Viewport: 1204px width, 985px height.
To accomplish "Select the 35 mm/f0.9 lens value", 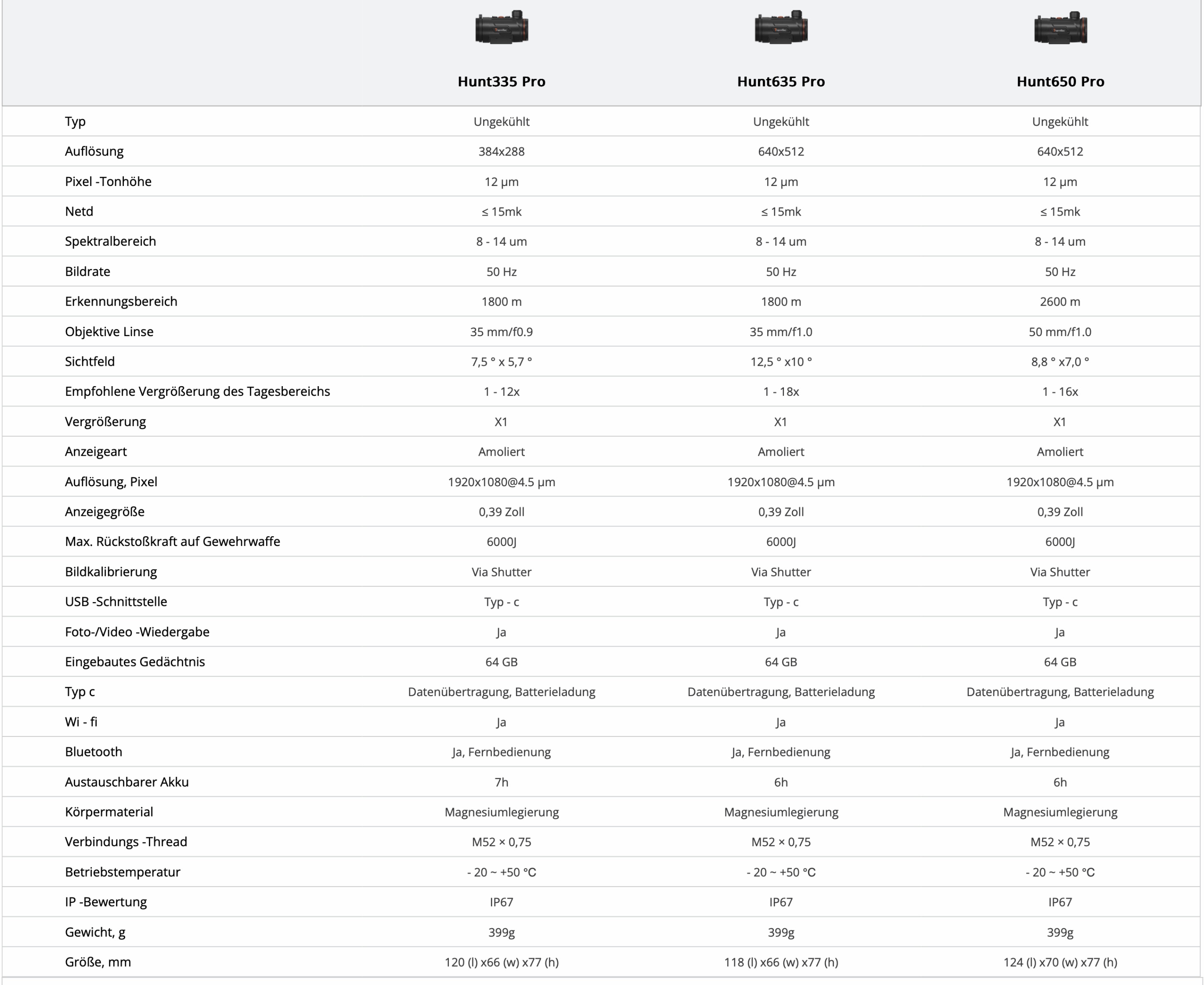I will (x=501, y=332).
